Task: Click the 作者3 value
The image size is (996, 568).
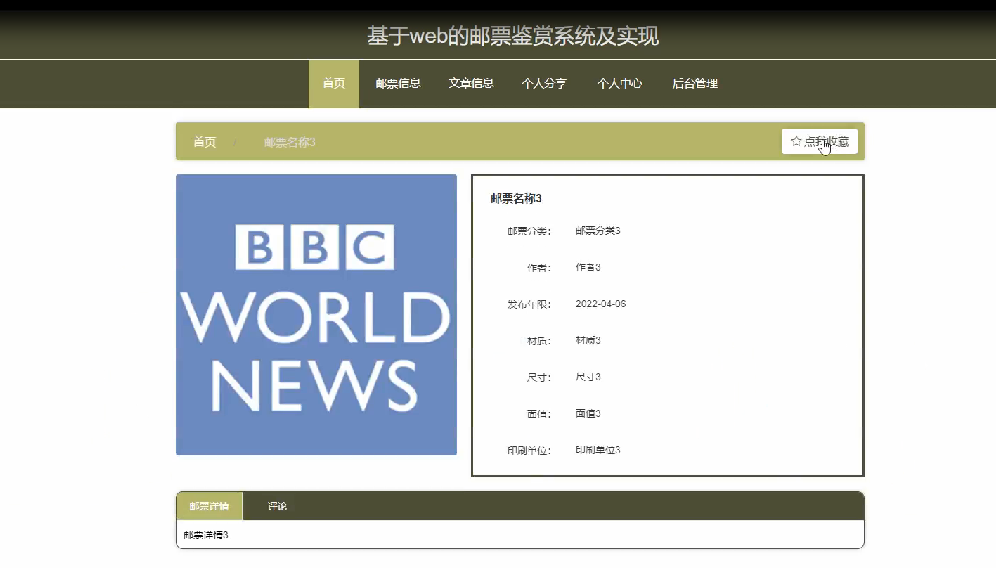Action: [588, 267]
